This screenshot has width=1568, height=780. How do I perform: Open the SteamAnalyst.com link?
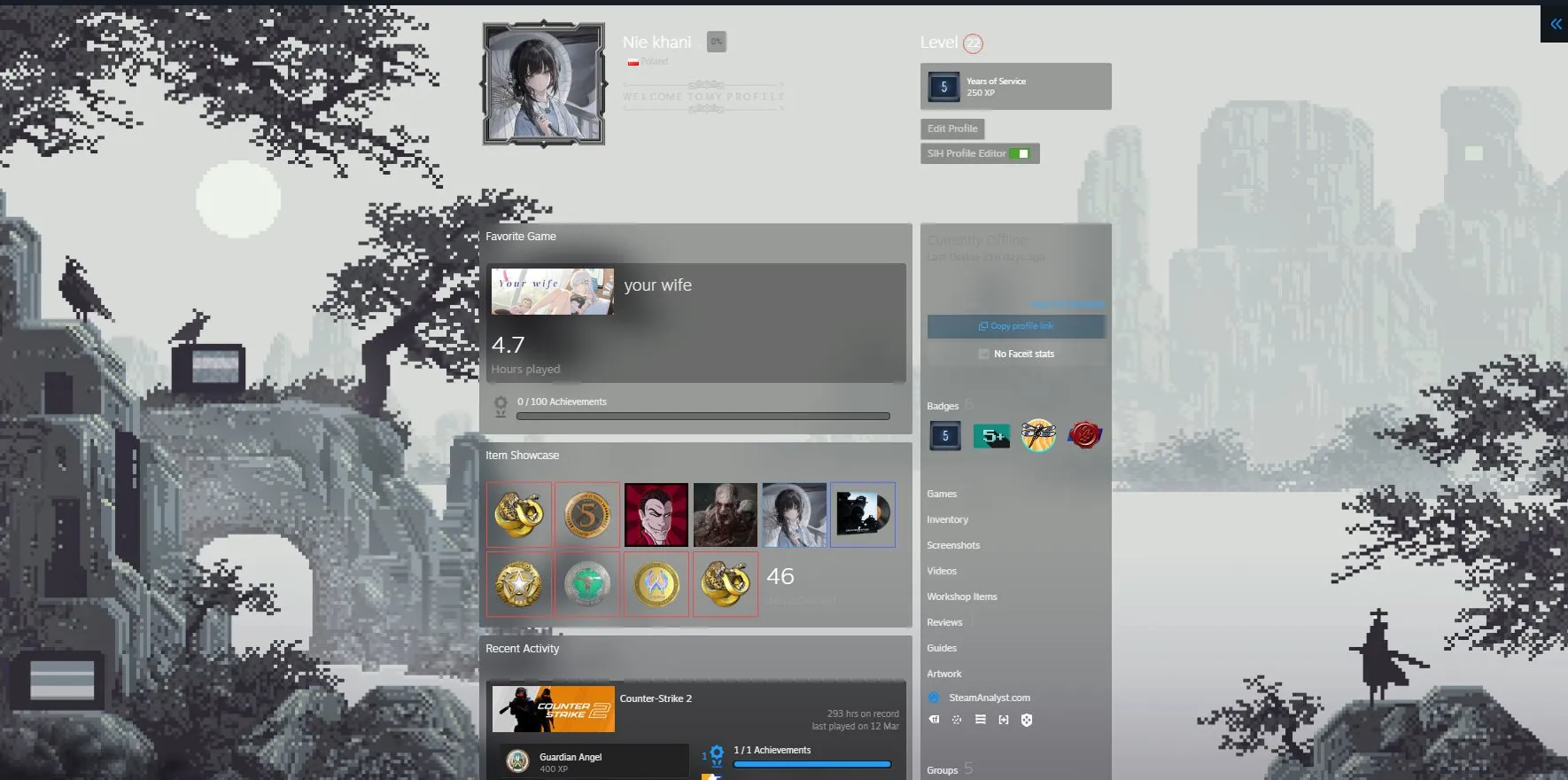pyautogui.click(x=990, y=698)
